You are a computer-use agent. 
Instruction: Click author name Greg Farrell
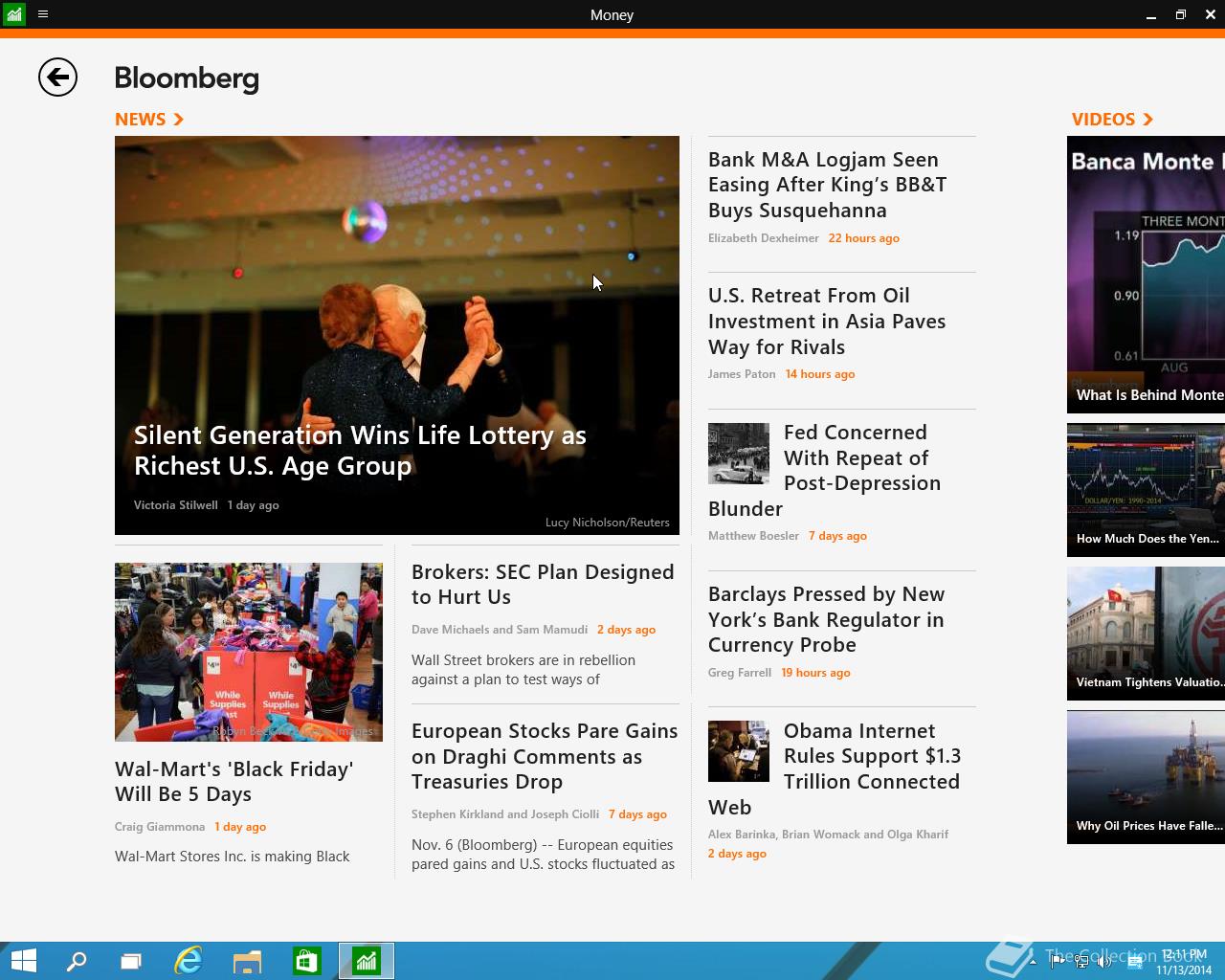740,673
